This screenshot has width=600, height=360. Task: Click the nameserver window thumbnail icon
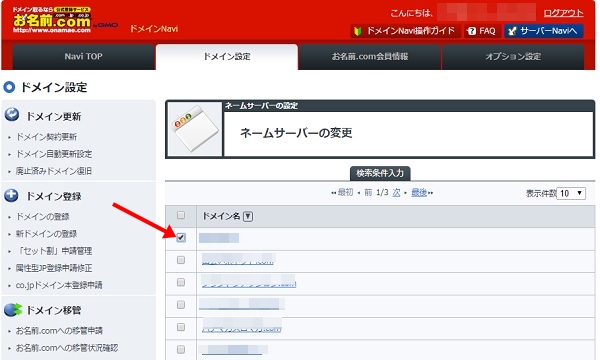[x=195, y=129]
